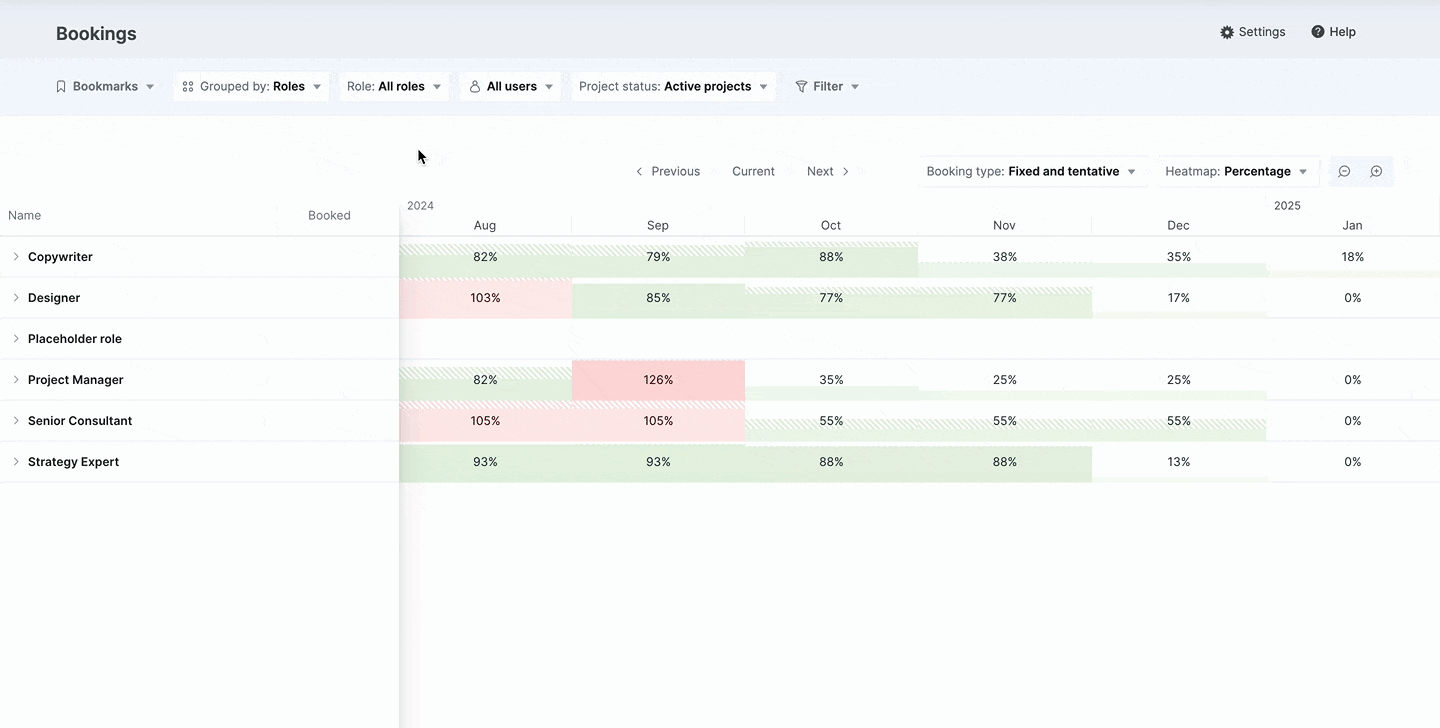
Task: Zoom out the timeline using the minus magnifier
Action: pyautogui.click(x=1344, y=171)
